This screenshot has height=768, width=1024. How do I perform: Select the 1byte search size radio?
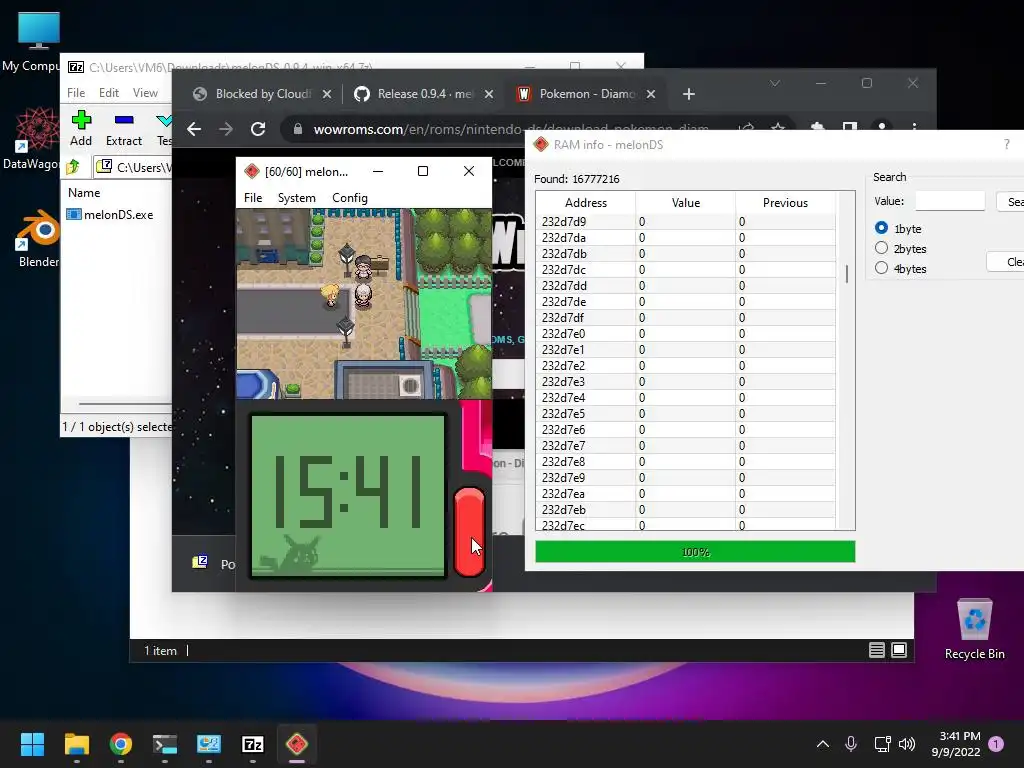point(881,228)
